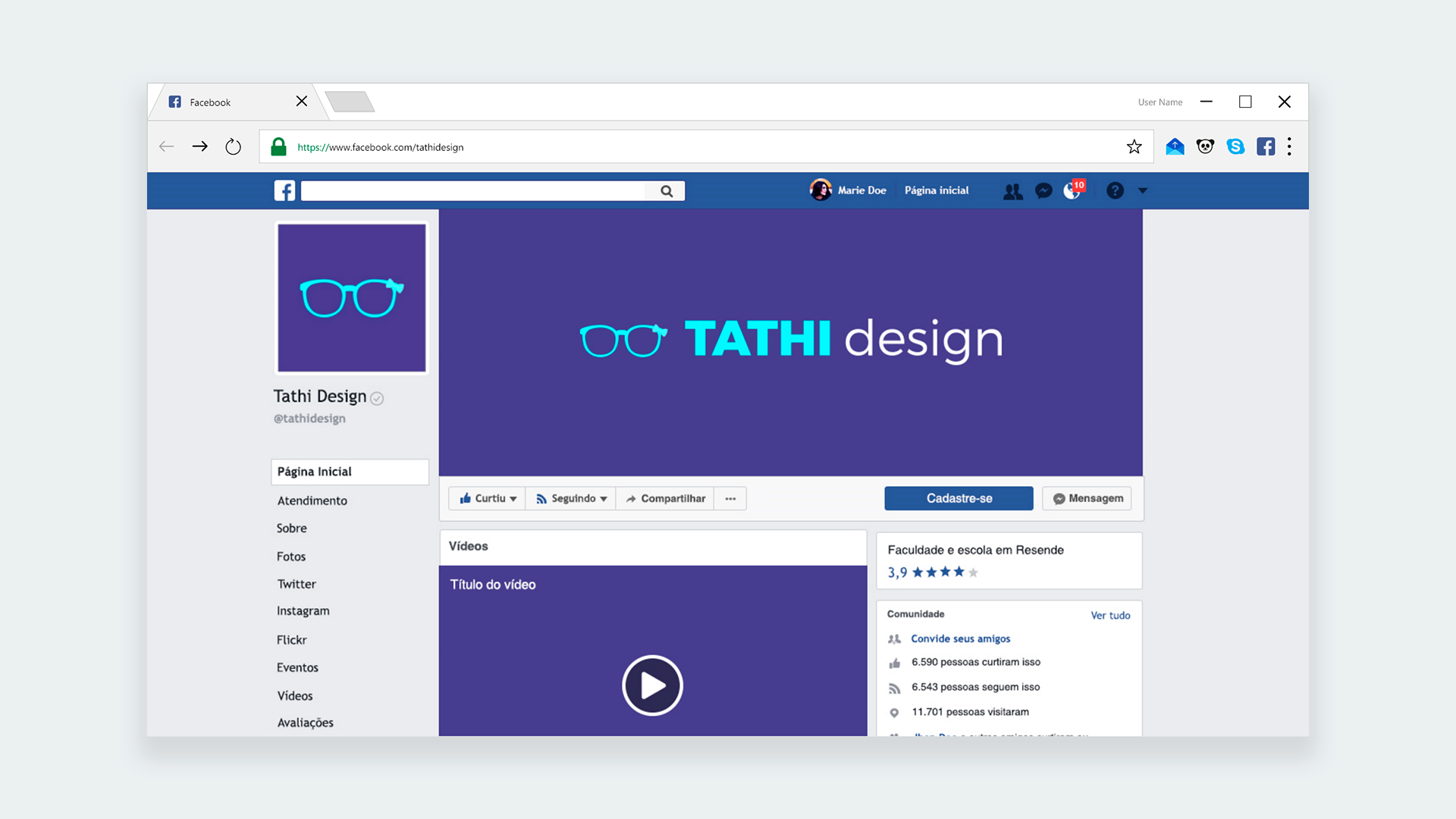Toggle the Curtiu like button
The height and width of the screenshot is (819, 1456).
pos(485,498)
